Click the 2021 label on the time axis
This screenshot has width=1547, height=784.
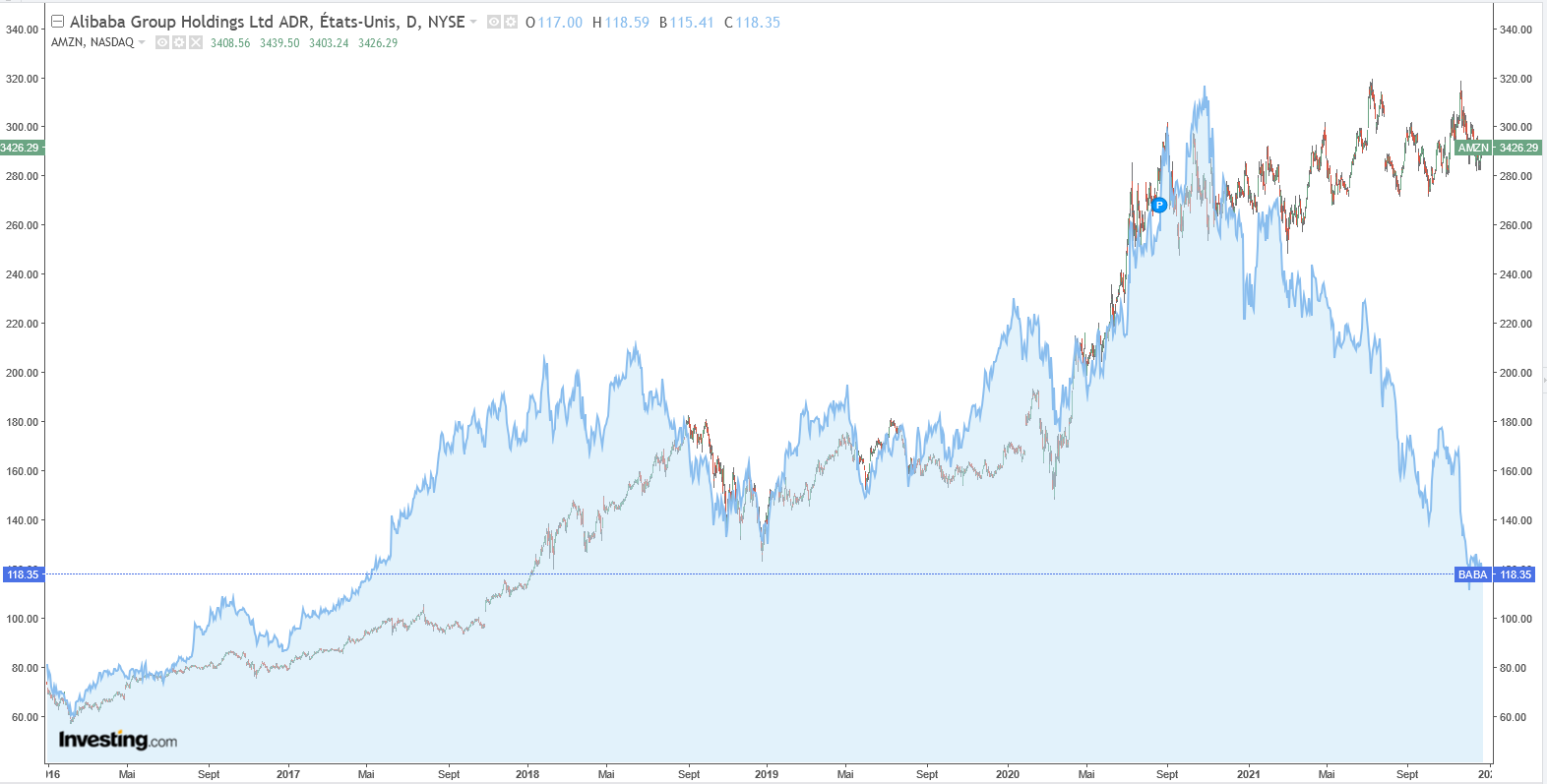(x=1249, y=774)
